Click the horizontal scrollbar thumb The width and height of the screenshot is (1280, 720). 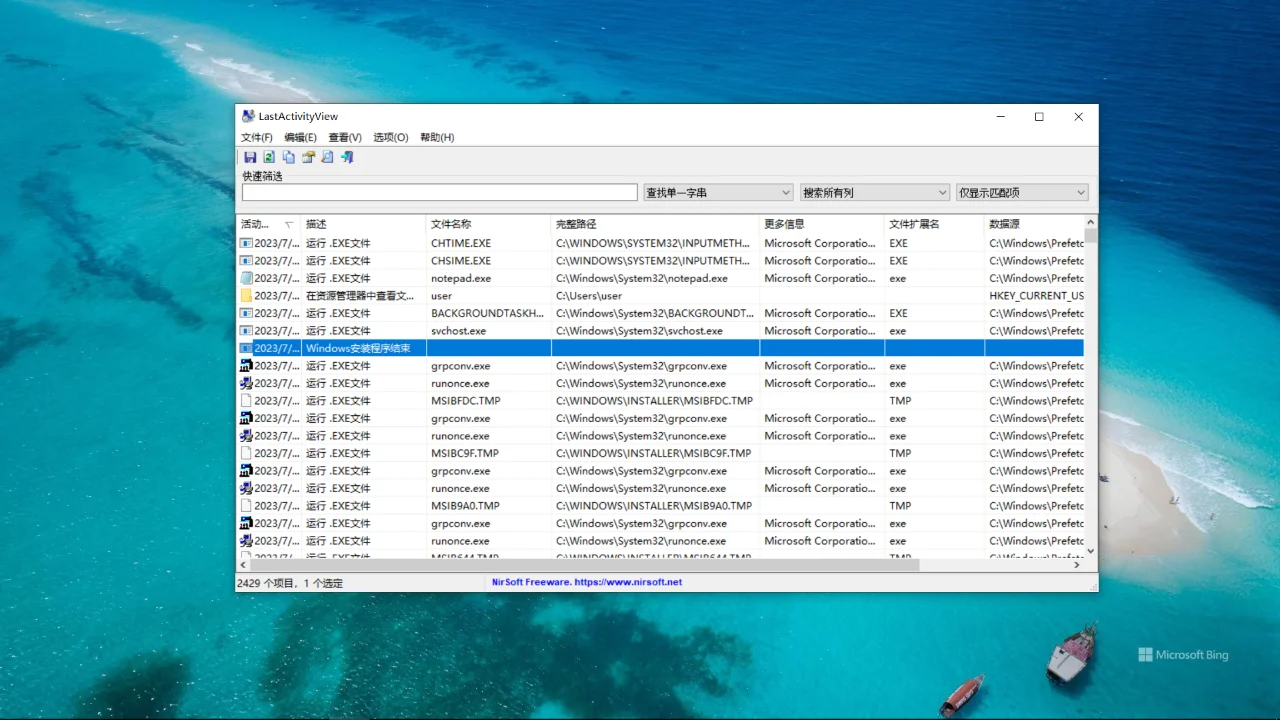tap(585, 565)
